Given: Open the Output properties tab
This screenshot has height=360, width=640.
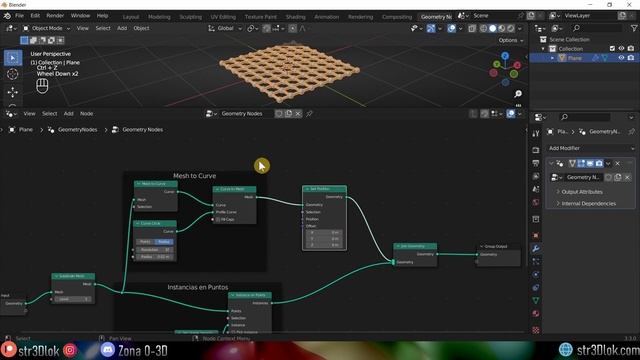Looking at the screenshot, I should click(536, 163).
